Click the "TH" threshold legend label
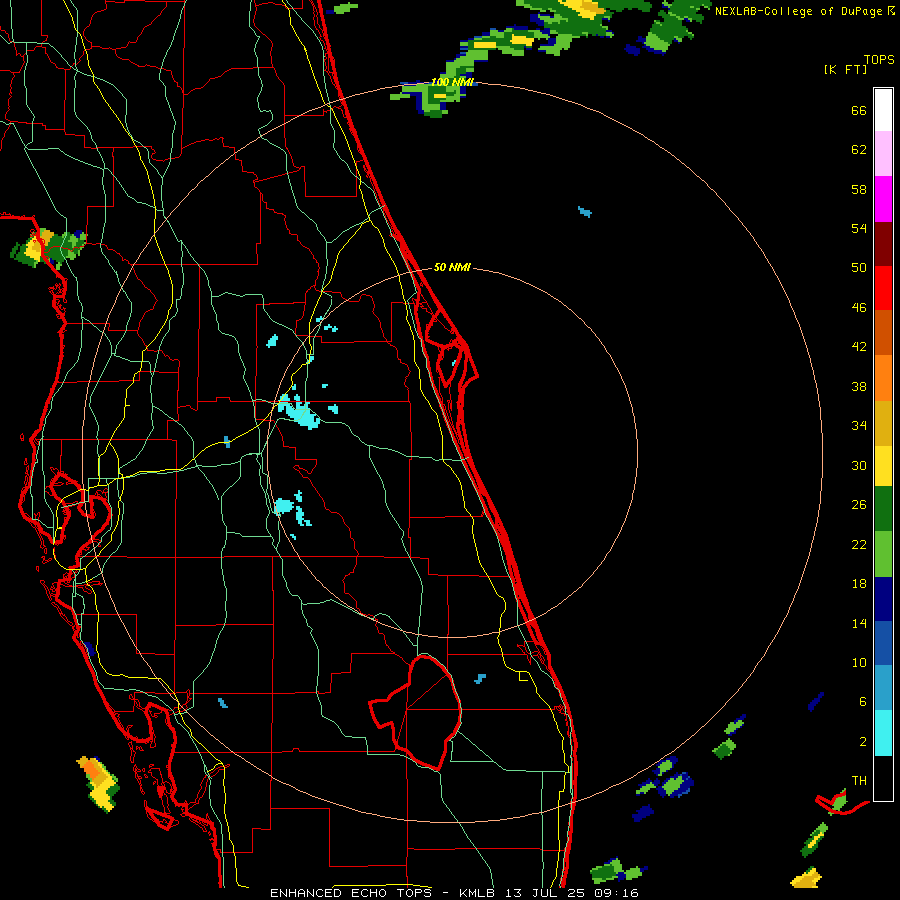Viewport: 900px width, 900px height. (x=859, y=781)
